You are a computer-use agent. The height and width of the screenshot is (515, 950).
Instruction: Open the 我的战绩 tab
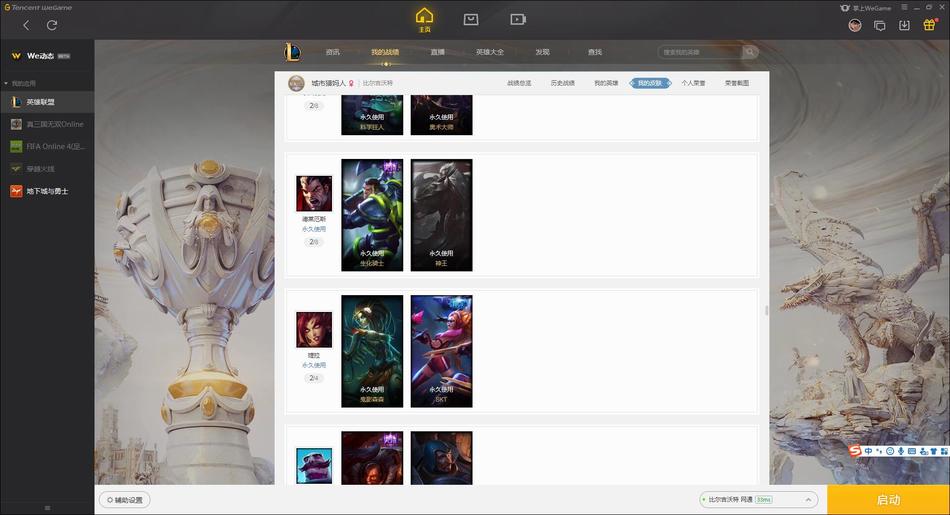point(385,52)
